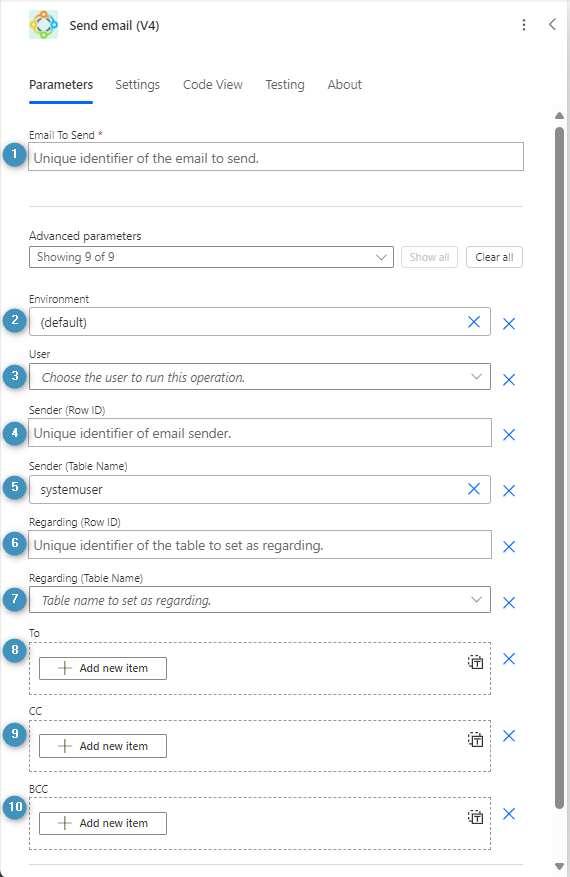The image size is (570, 877).
Task: Add new item in the BCC section
Action: pos(103,823)
